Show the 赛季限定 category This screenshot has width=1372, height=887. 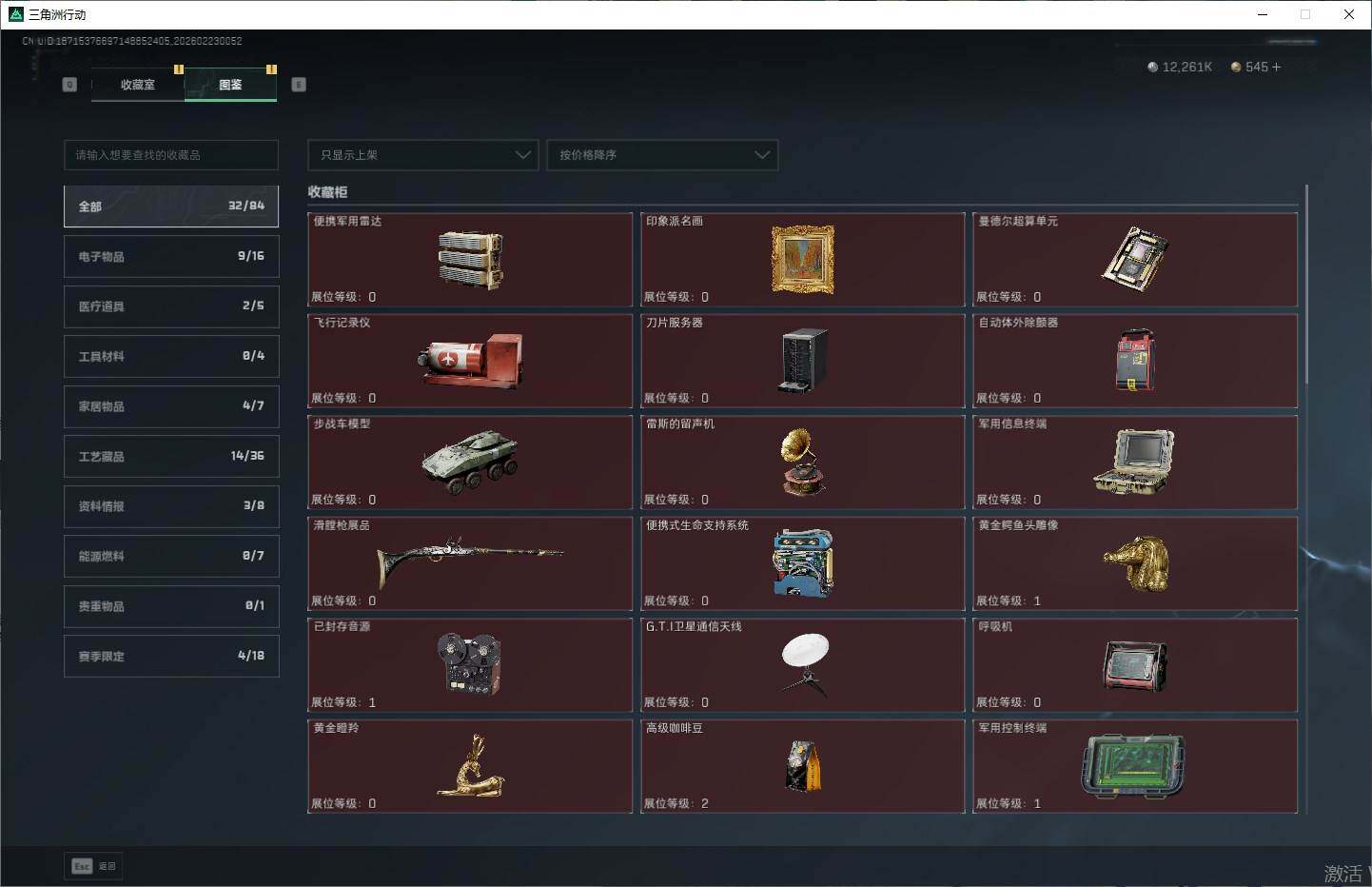pyautogui.click(x=171, y=656)
